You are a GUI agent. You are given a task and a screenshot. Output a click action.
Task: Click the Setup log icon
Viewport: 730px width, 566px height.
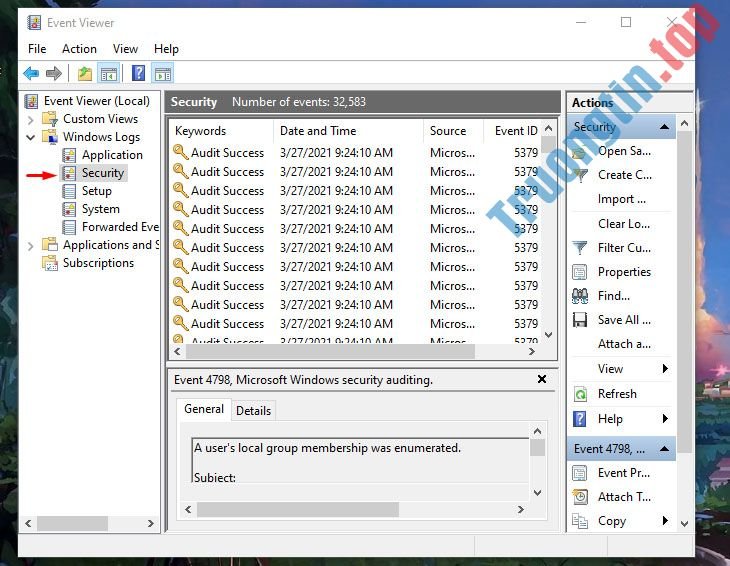click(x=69, y=191)
